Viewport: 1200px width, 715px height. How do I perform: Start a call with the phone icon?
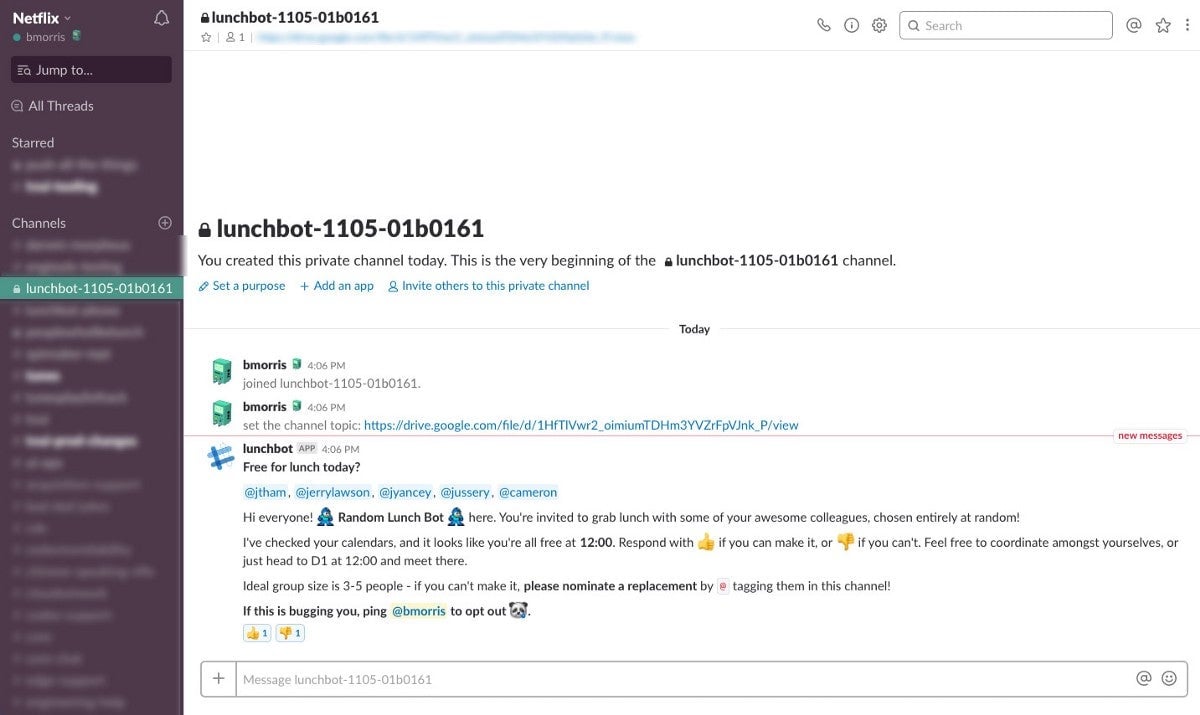click(823, 26)
